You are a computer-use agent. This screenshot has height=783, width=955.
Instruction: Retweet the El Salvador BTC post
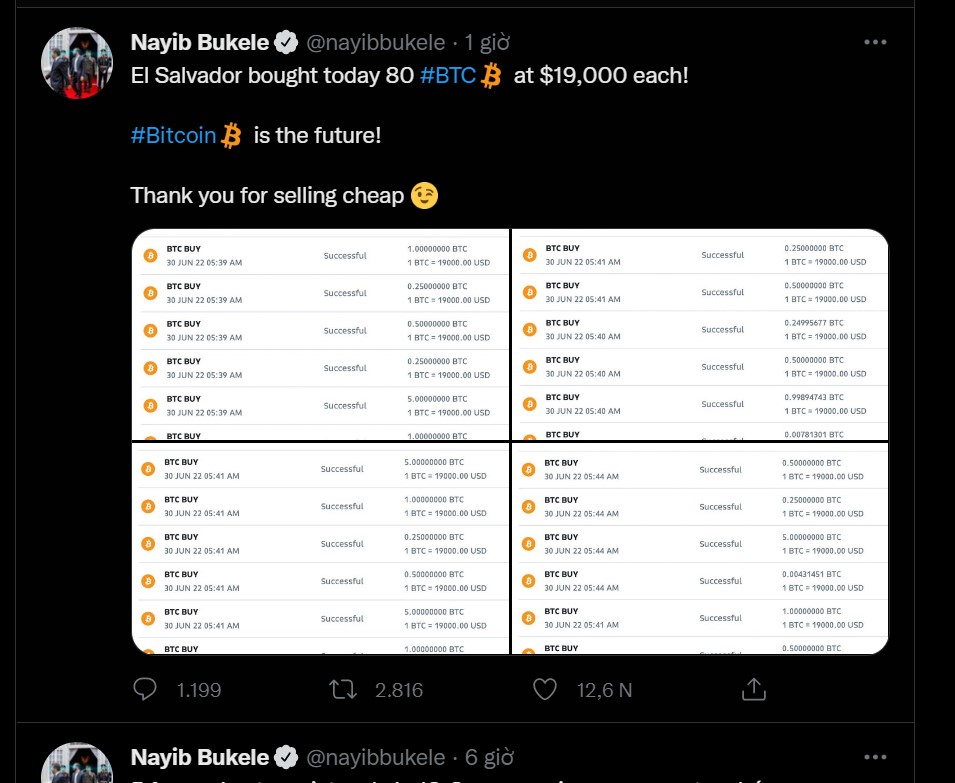(x=343, y=689)
